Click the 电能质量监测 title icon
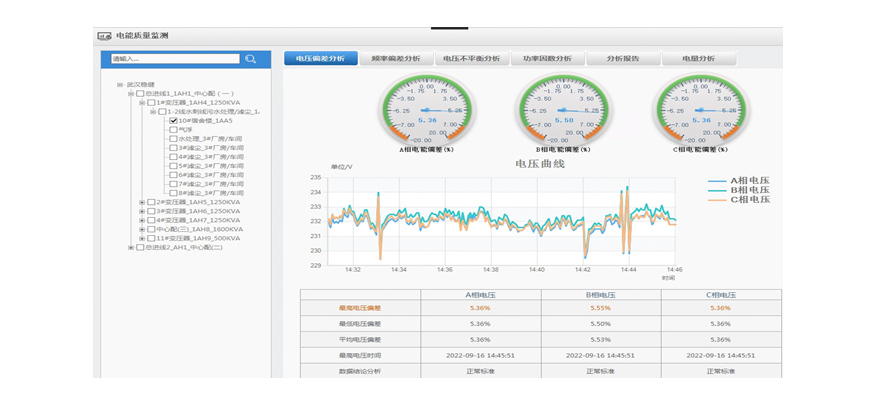The image size is (872, 405). coord(104,36)
